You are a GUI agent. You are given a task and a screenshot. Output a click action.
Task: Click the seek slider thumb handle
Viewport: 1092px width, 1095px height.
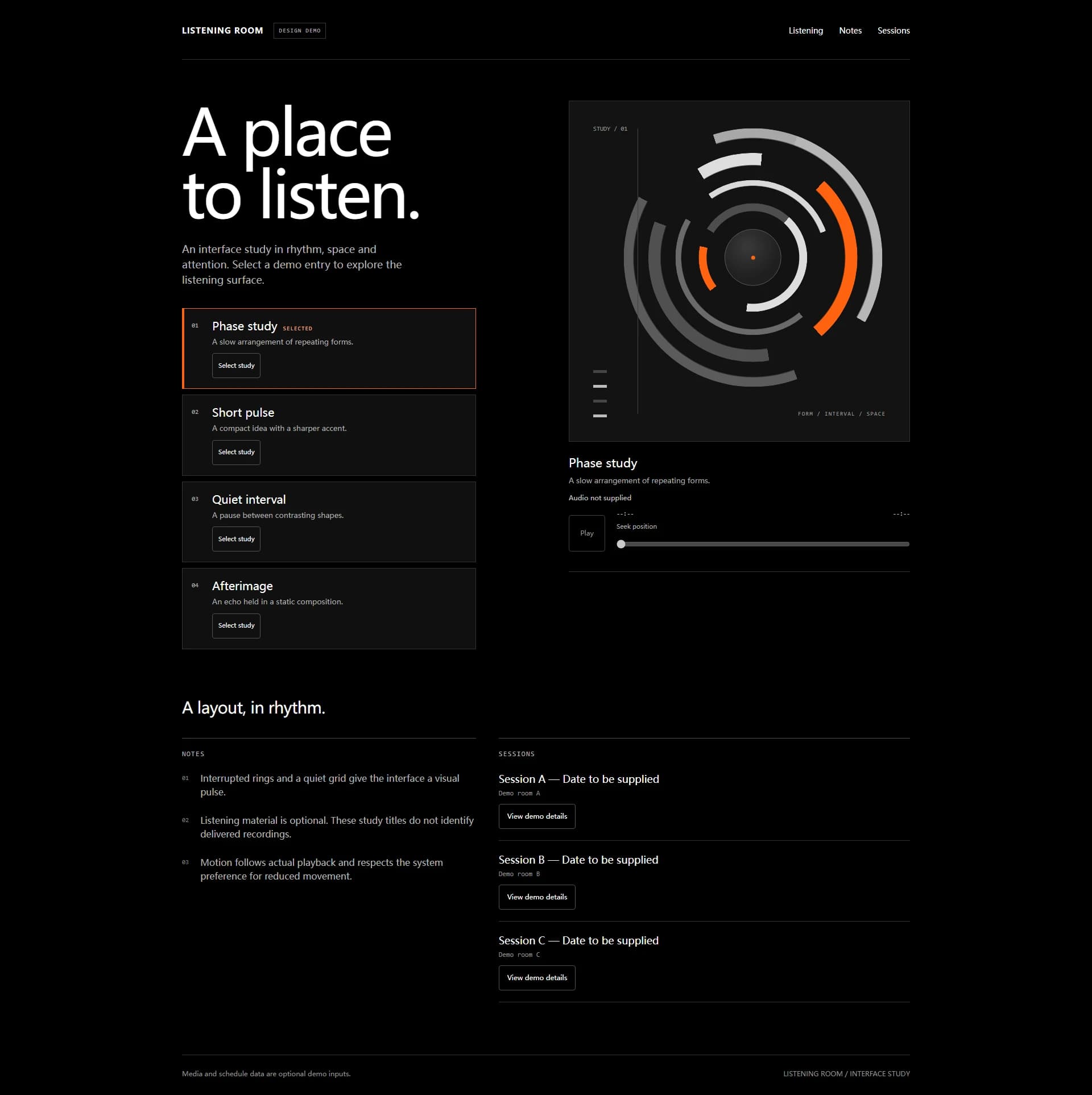click(621, 544)
